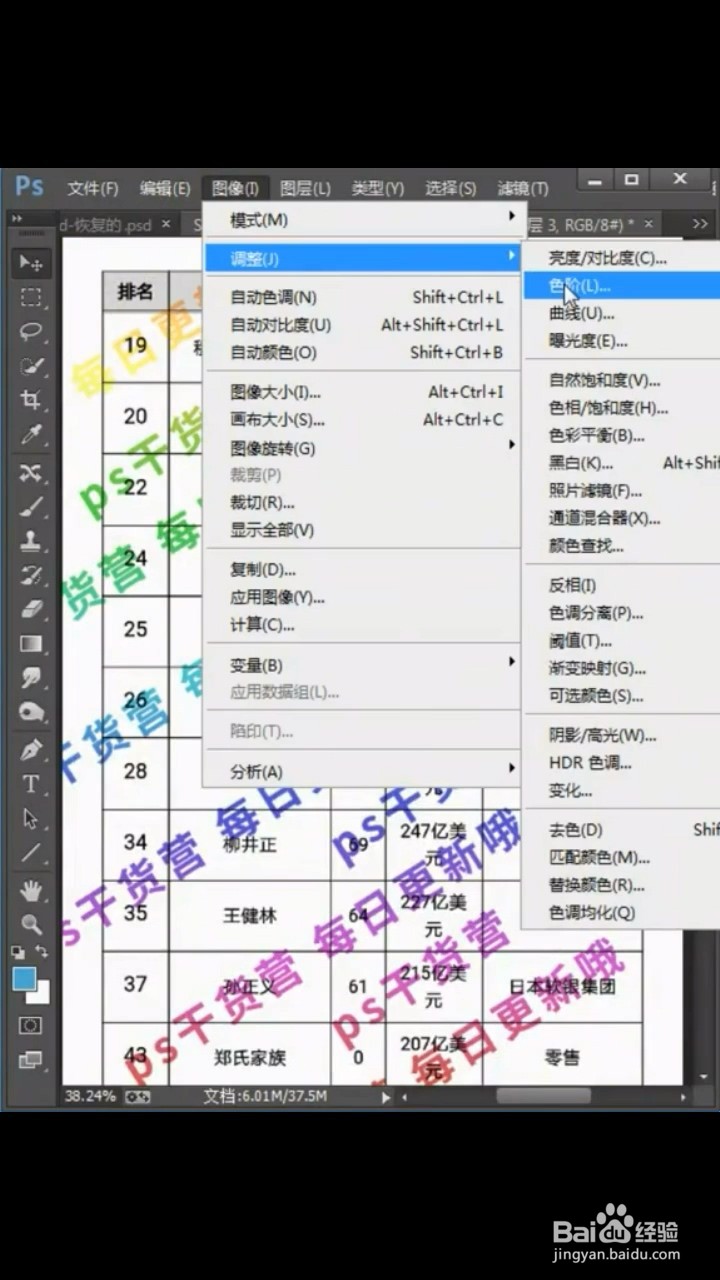Select the Eraser tool
This screenshot has width=720, height=1280.
pos(31,609)
